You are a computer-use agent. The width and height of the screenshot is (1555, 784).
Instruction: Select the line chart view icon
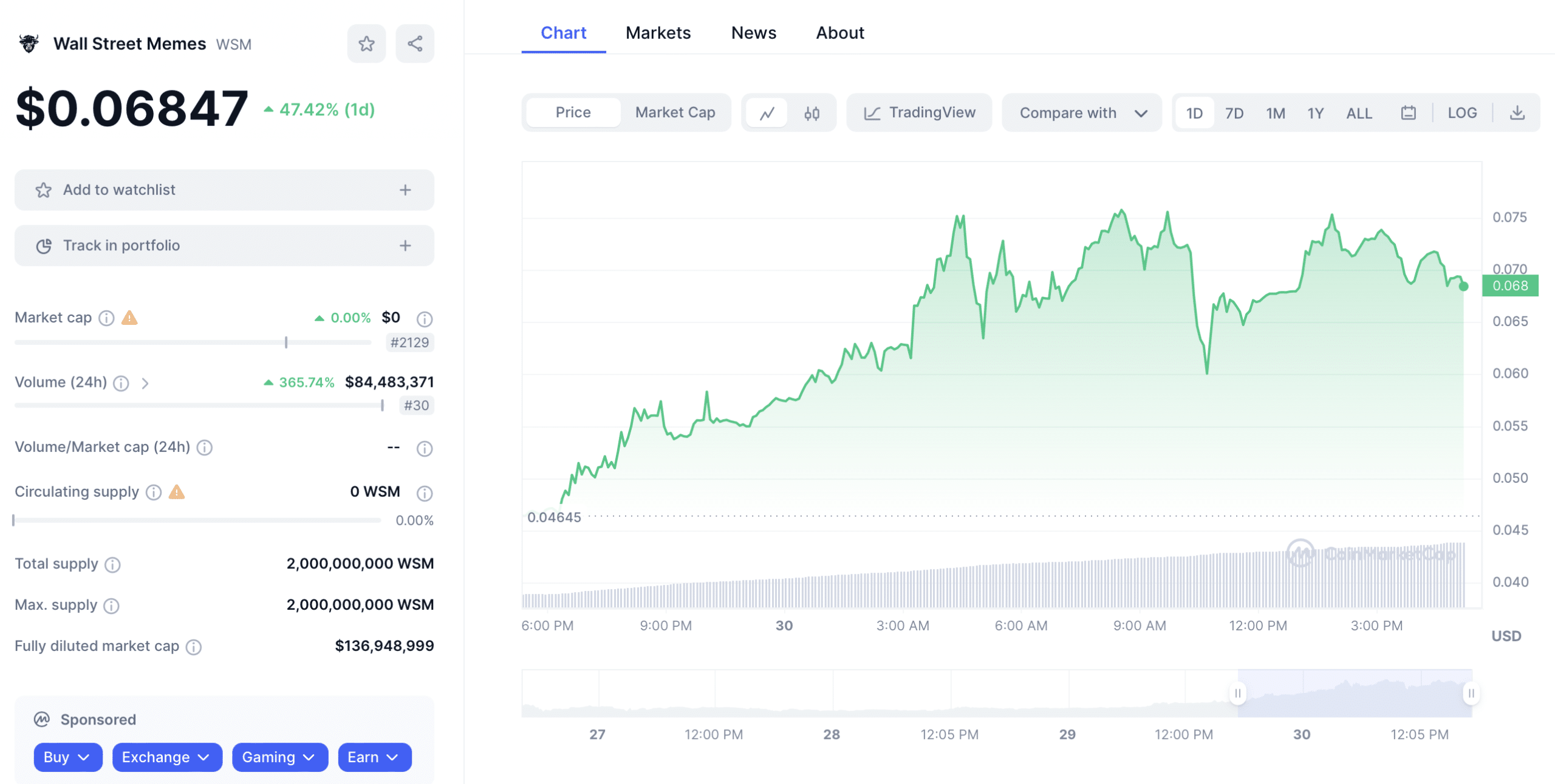point(767,113)
